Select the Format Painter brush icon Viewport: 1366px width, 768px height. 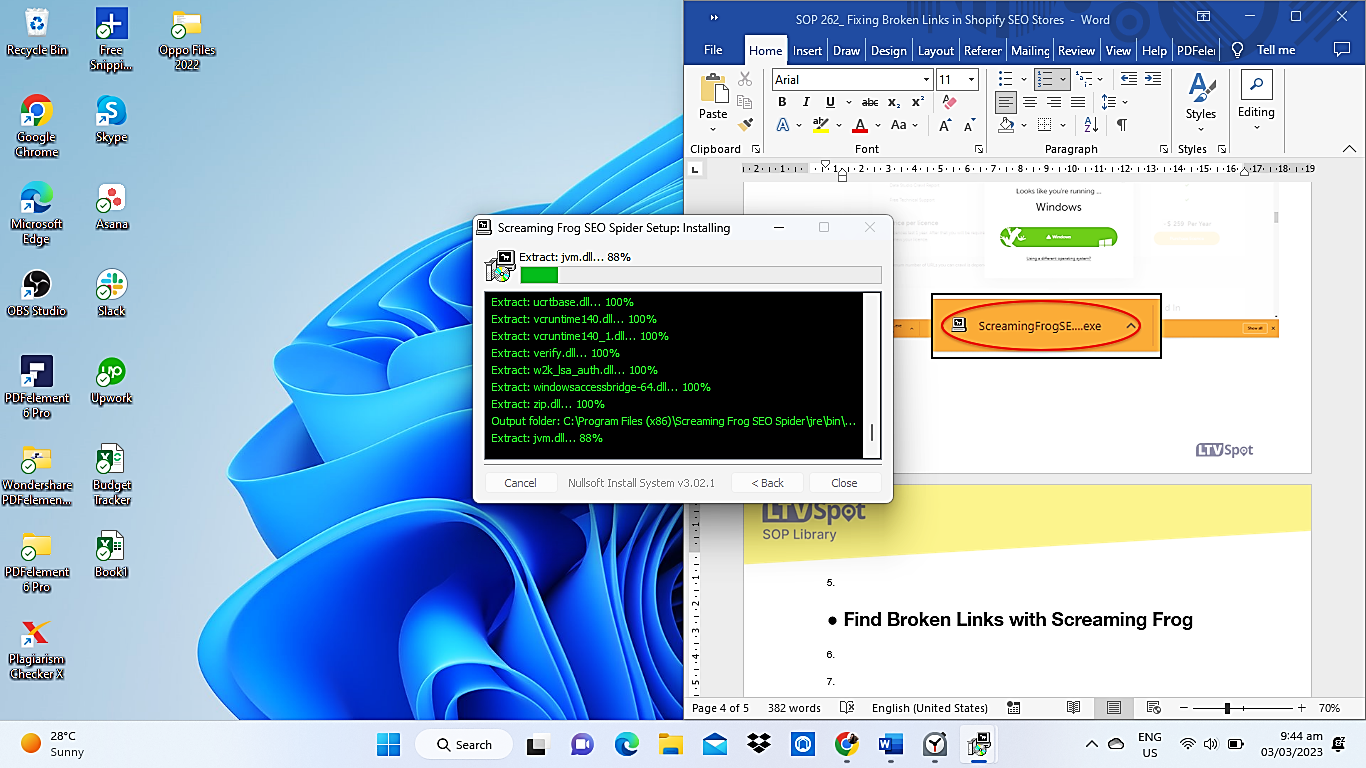point(745,124)
